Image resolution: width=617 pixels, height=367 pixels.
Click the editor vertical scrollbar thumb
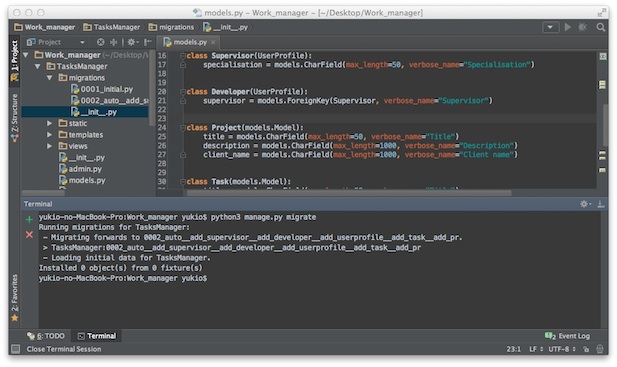click(606, 124)
